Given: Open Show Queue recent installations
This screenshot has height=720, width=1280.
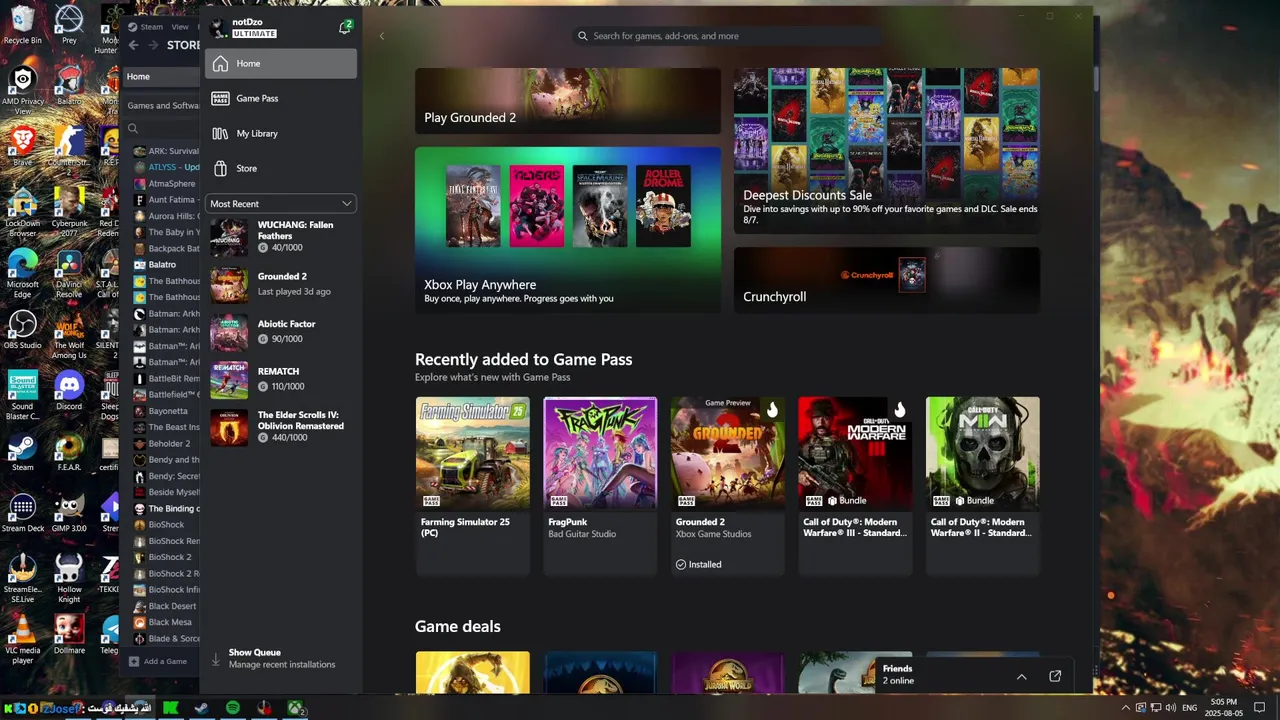Looking at the screenshot, I should (281, 658).
